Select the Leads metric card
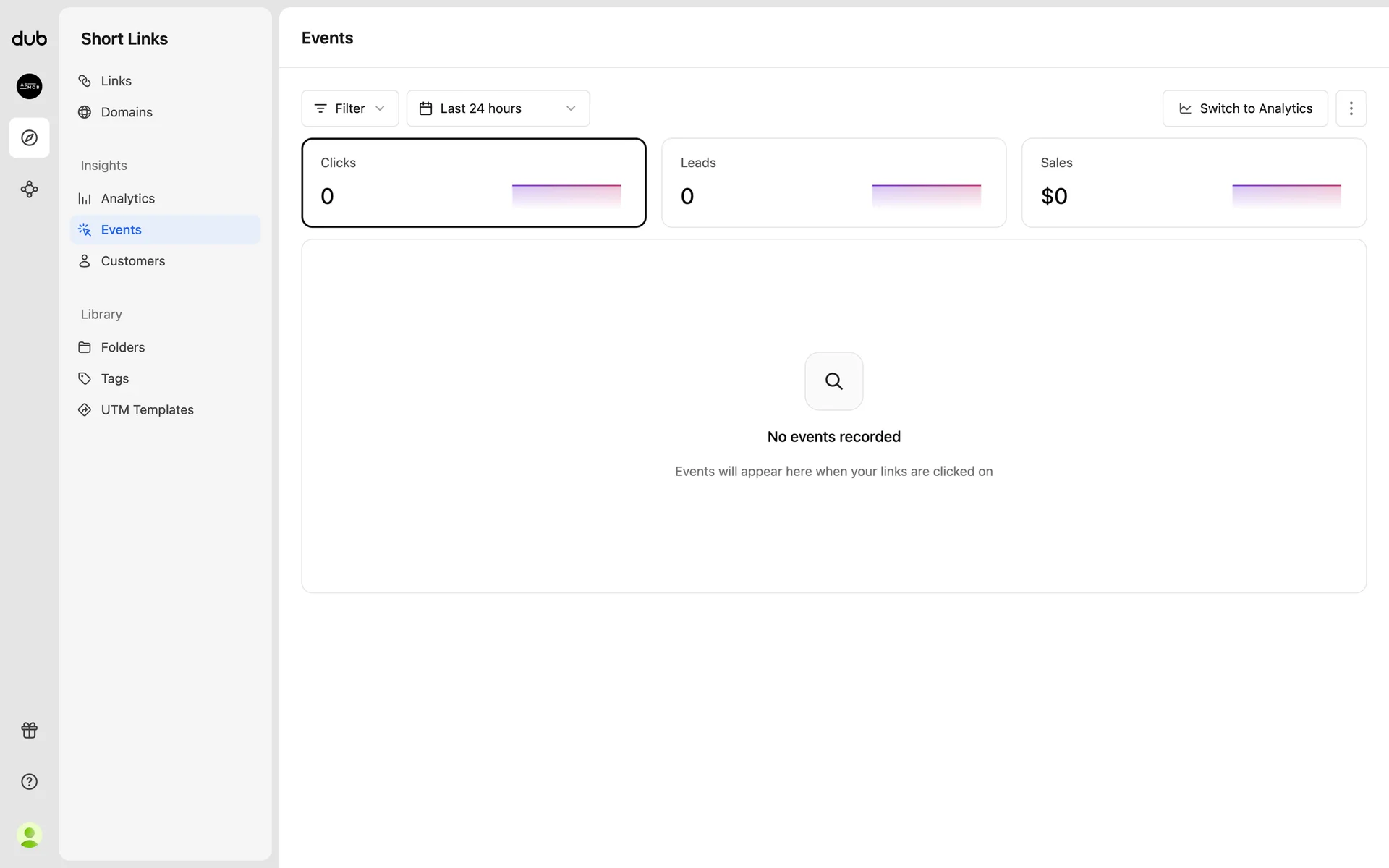This screenshot has height=868, width=1389. click(833, 182)
